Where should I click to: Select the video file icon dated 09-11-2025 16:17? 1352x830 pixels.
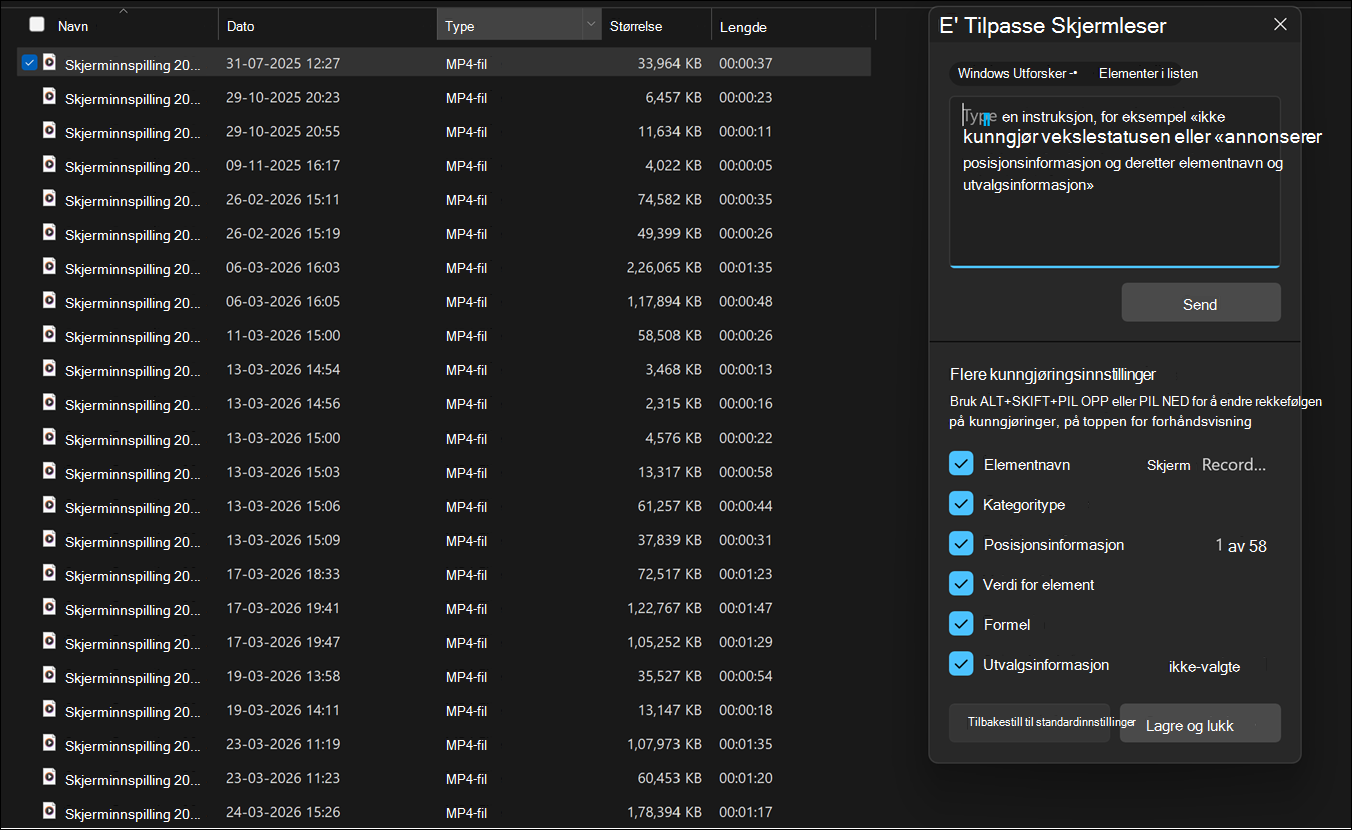coord(48,165)
